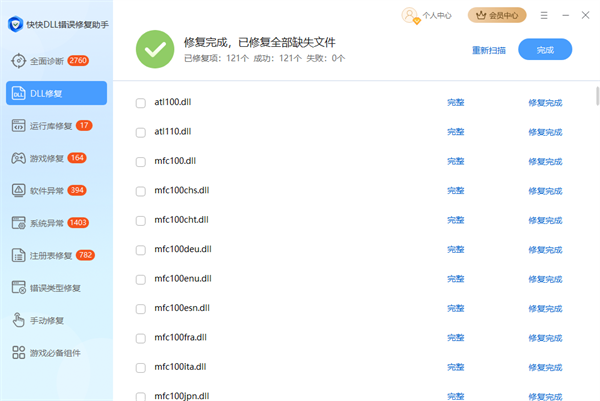Click the 全面诊断 sidebar icon
Screen dimensions: 600x401
tap(18, 61)
